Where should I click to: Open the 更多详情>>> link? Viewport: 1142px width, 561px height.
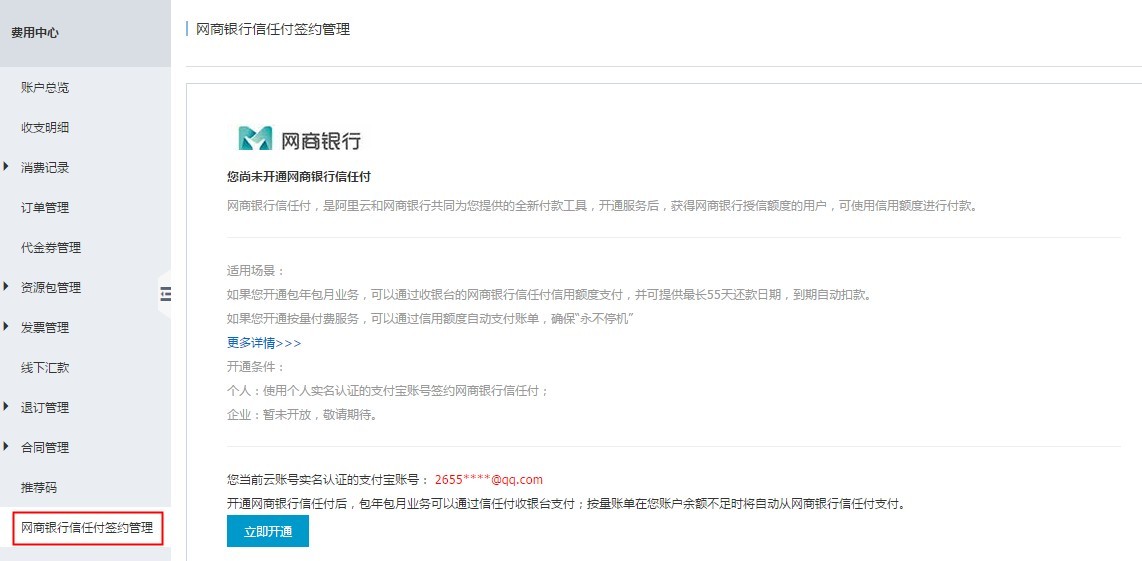coord(264,342)
